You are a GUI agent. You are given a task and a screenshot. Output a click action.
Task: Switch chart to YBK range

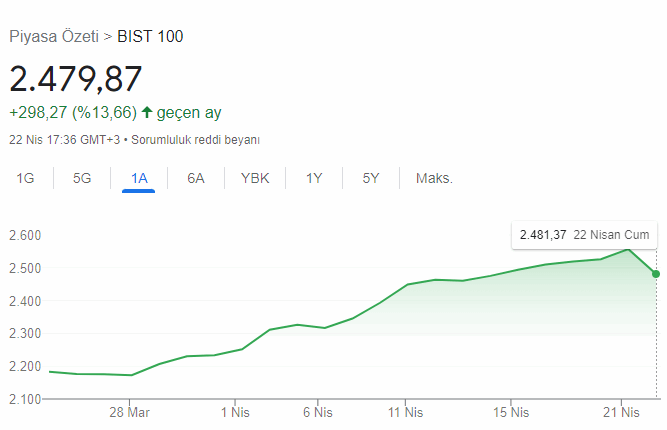point(255,178)
